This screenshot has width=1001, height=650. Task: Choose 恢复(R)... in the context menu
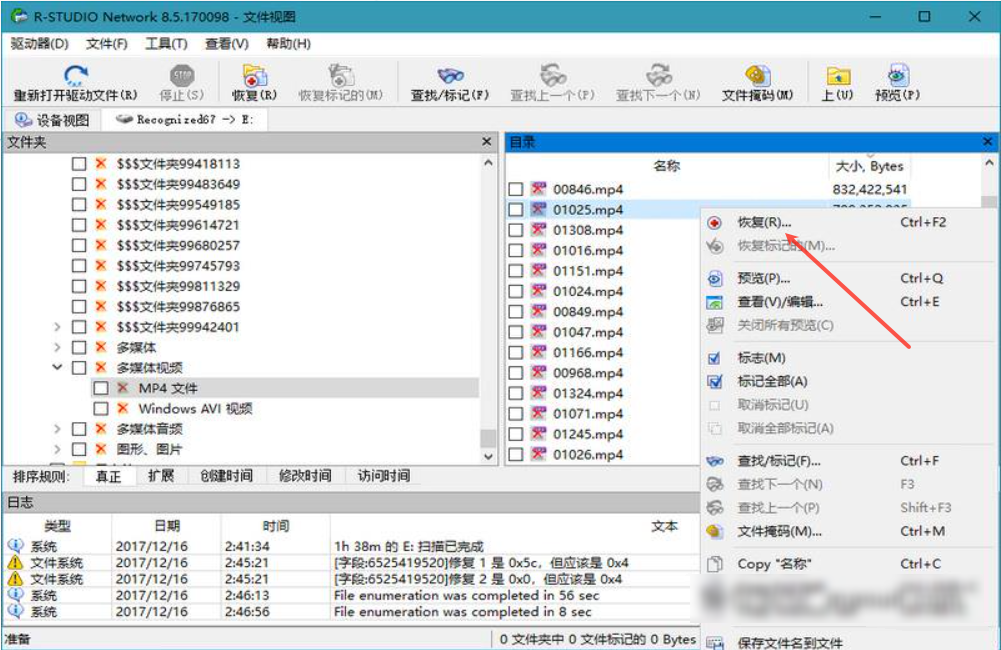(x=764, y=222)
